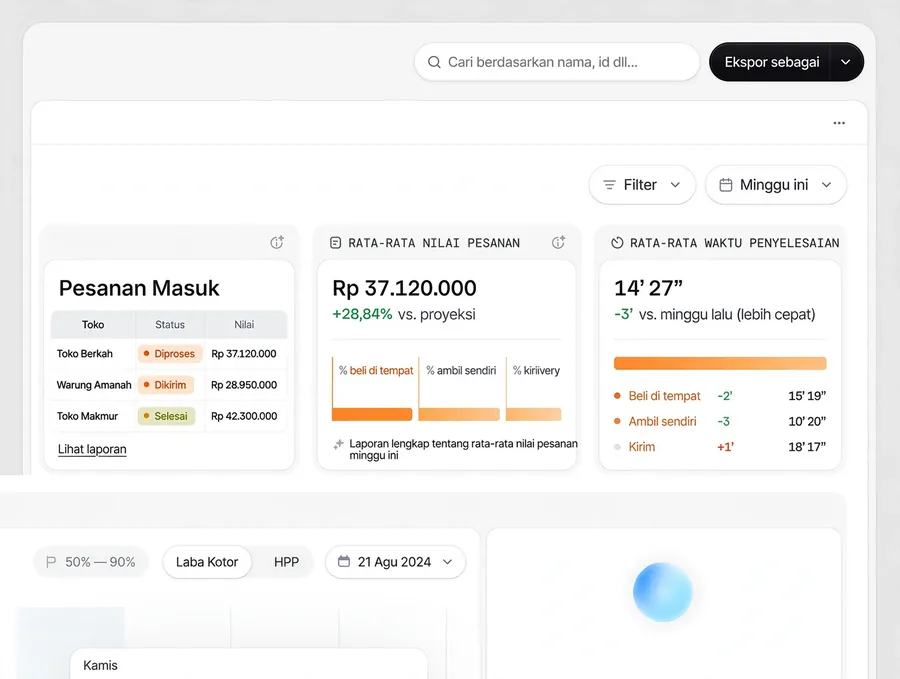Click the Status column header
900x679 pixels.
[170, 325]
